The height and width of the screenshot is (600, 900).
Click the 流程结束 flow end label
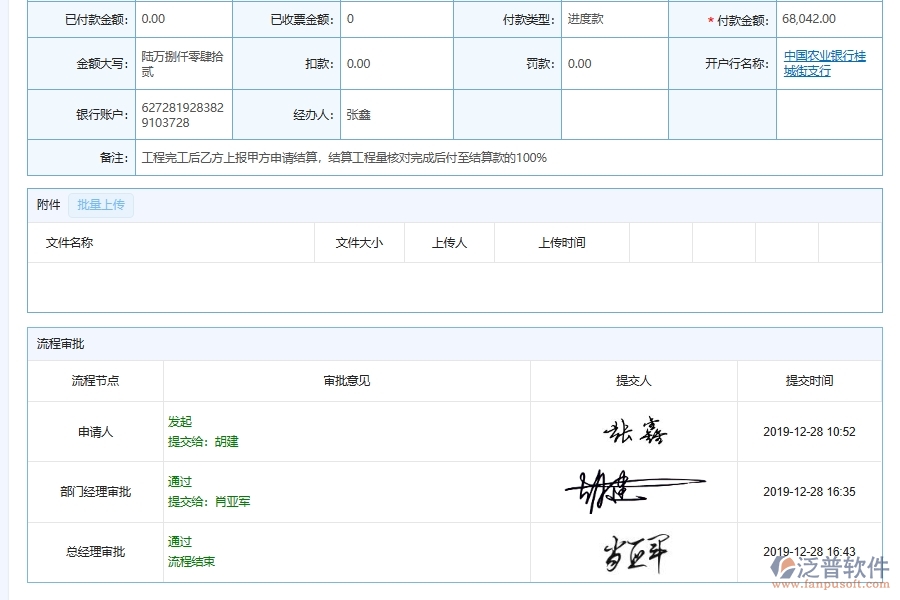[x=192, y=561]
